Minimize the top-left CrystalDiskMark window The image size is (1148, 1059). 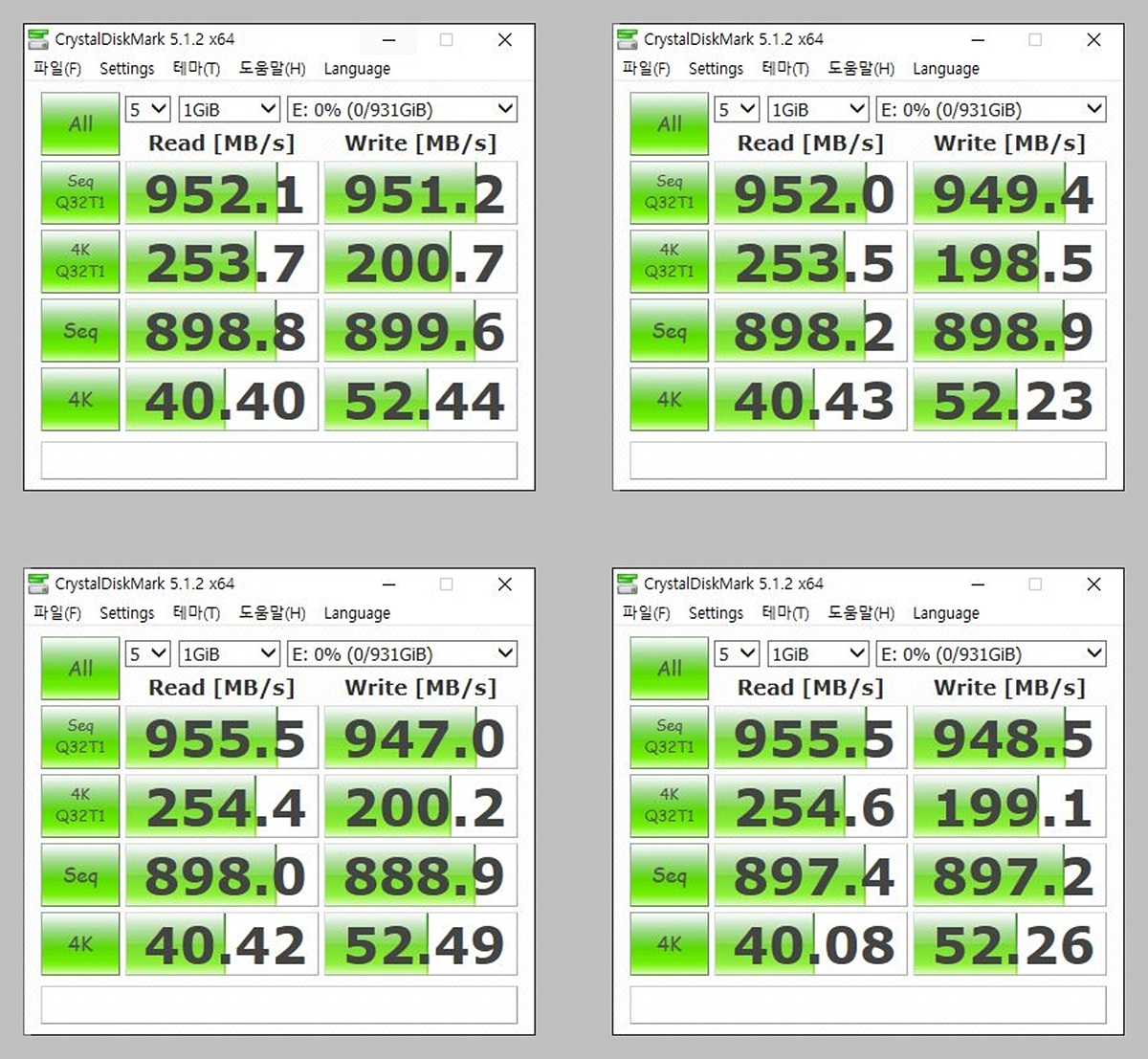389,39
